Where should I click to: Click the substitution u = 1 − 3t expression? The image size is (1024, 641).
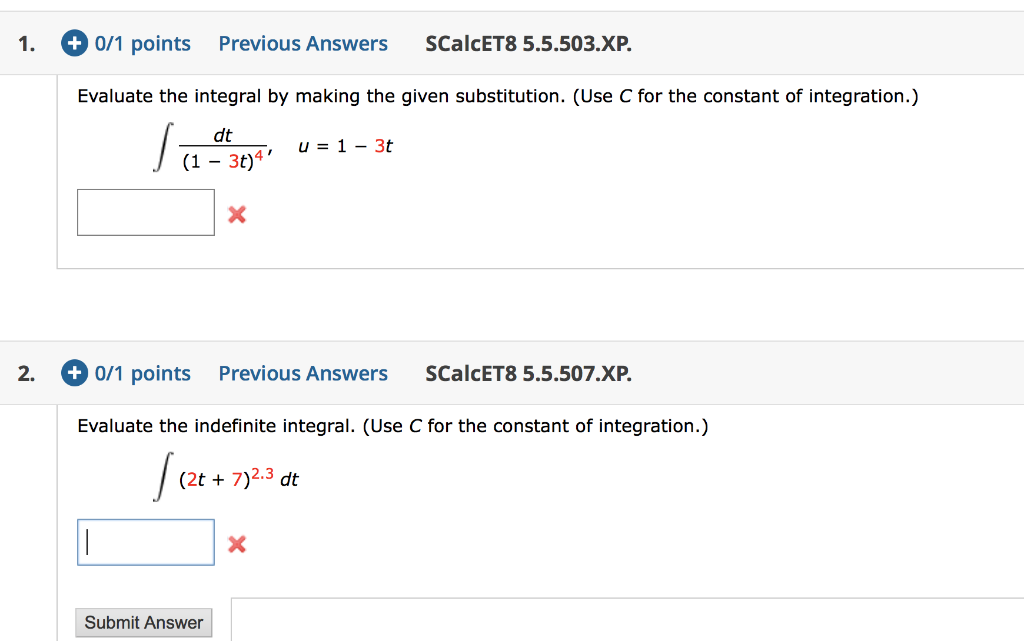click(343, 145)
